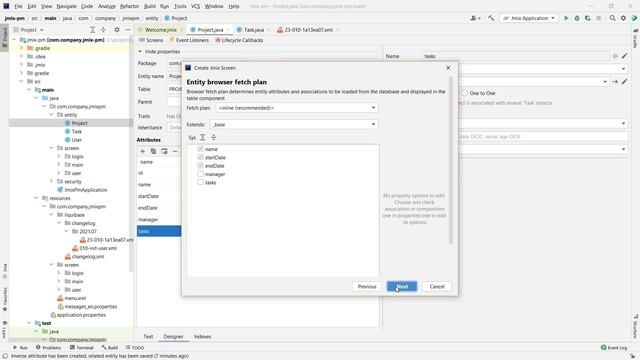This screenshot has width=640, height=360.
Task: Open IDE settings gear in top toolbar
Action: tap(623, 18)
